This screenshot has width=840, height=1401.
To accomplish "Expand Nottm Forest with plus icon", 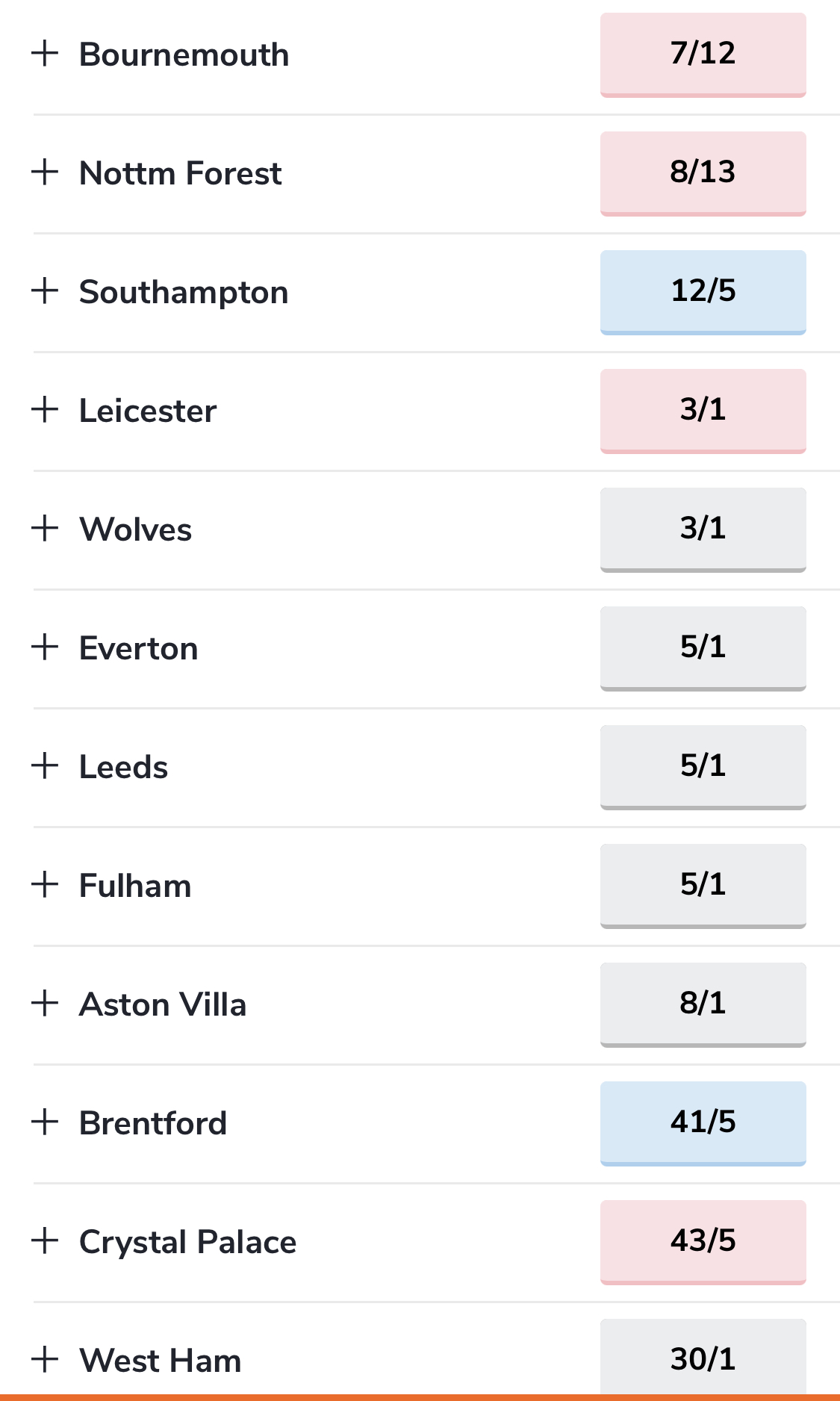I will tap(45, 172).
